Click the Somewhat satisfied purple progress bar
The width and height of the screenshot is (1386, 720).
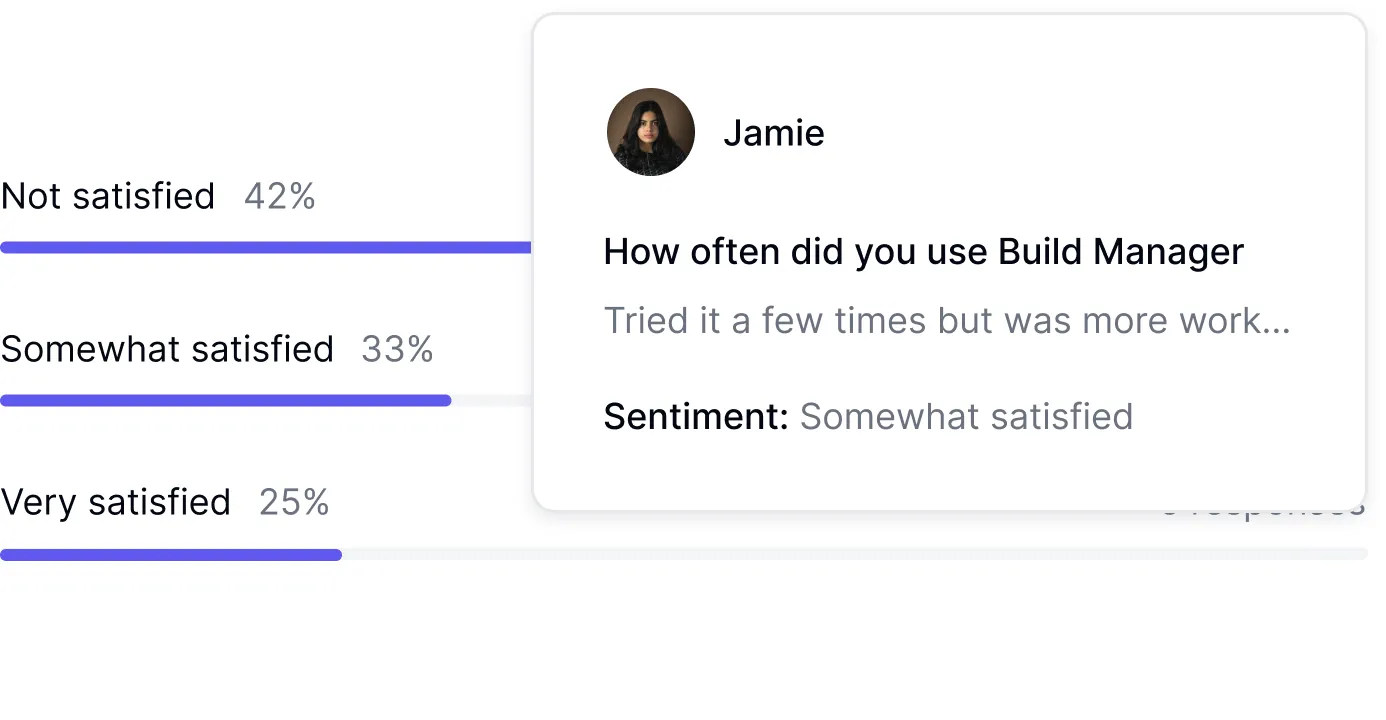click(x=225, y=401)
